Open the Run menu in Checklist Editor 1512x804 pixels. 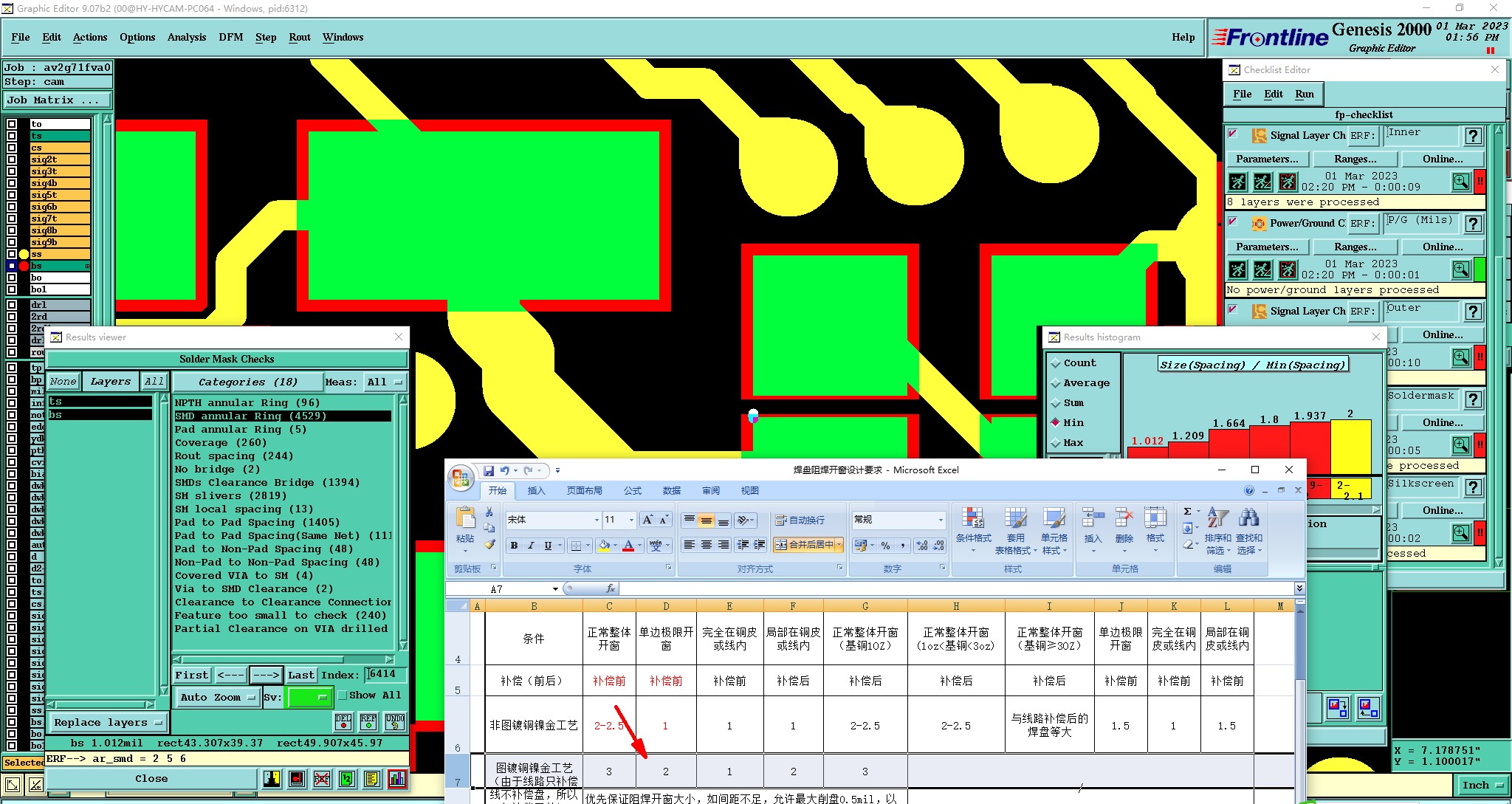click(x=1305, y=94)
